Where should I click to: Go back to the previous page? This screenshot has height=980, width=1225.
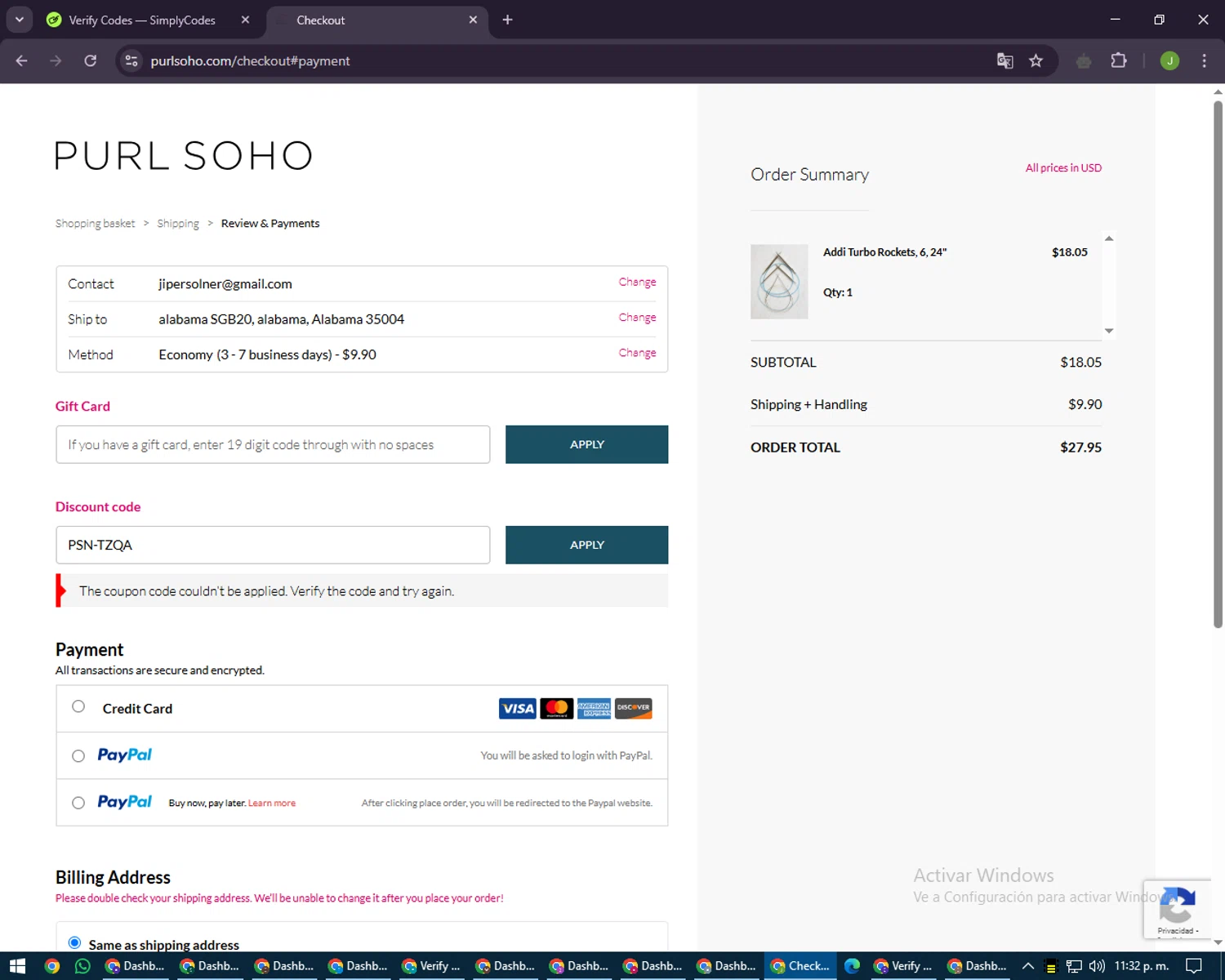click(x=22, y=60)
